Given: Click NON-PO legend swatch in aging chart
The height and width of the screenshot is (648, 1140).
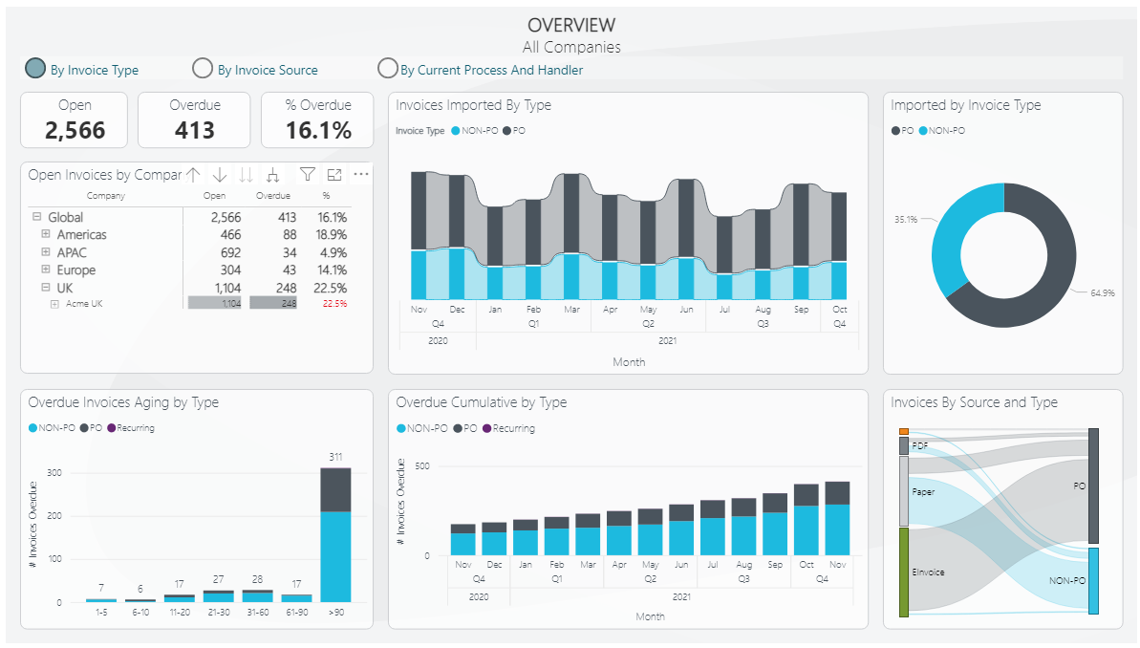Looking at the screenshot, I should coord(33,428).
